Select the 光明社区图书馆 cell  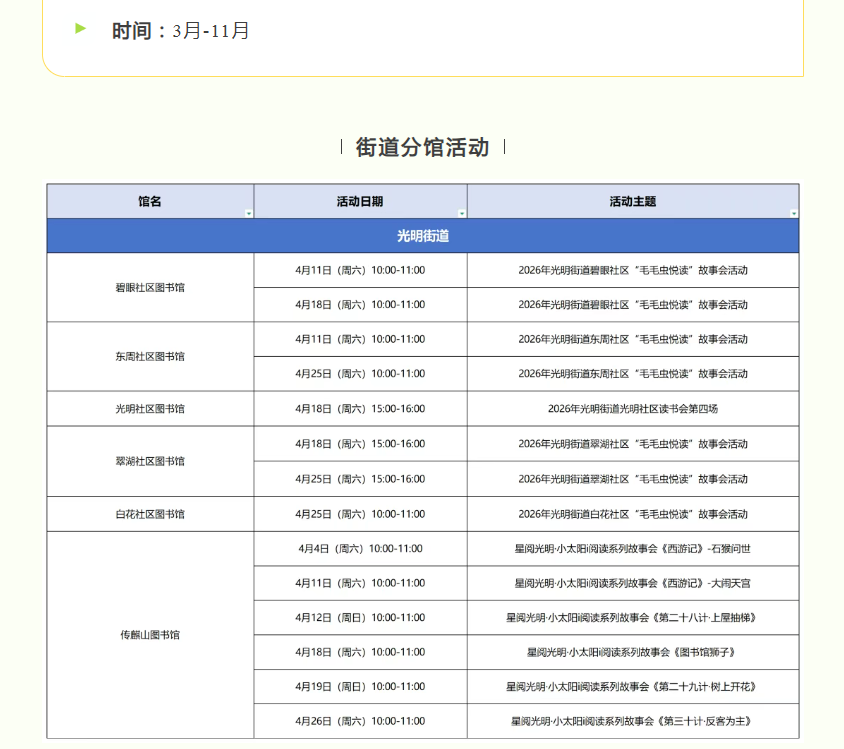(x=150, y=409)
